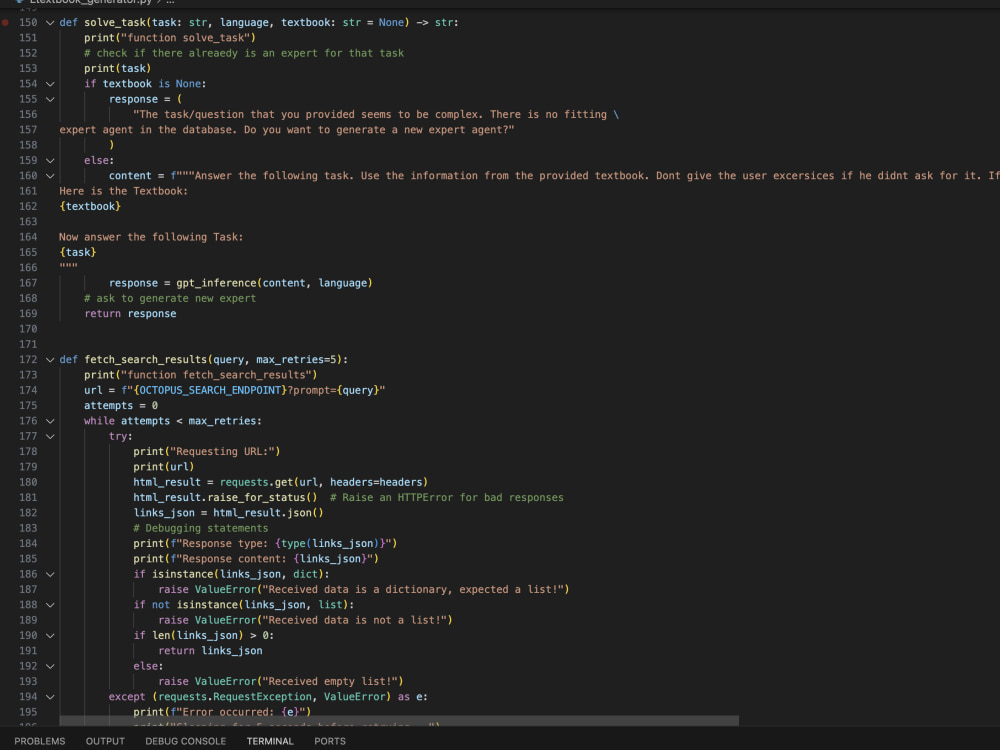Viewport: 1000px width, 750px height.
Task: Switch to the OUTPUT panel tab
Action: (105, 741)
